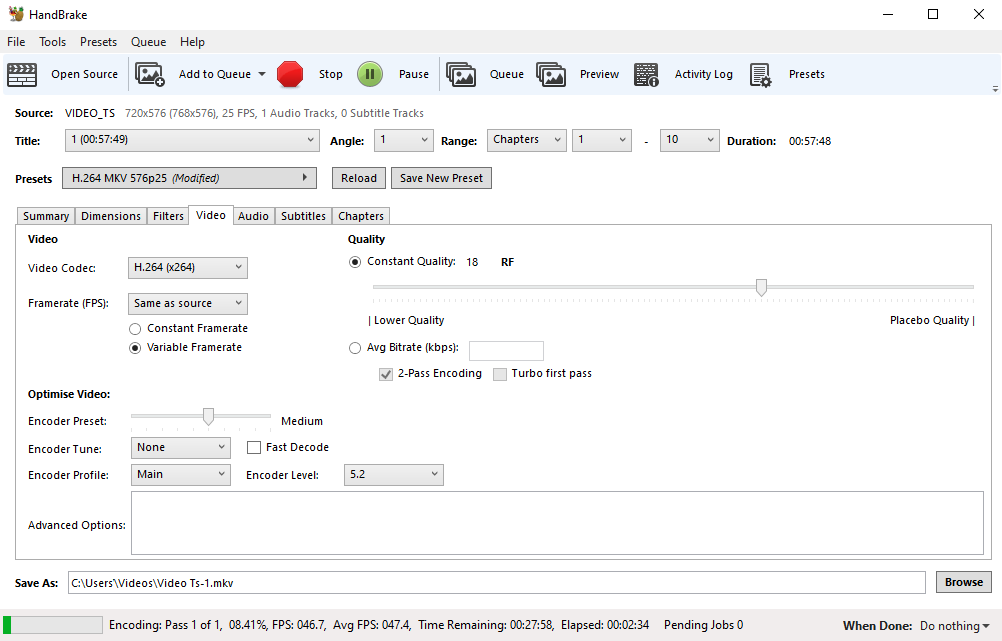This screenshot has width=1002, height=641.
Task: Expand the end chapter dropdown showing 10
Action: click(689, 140)
